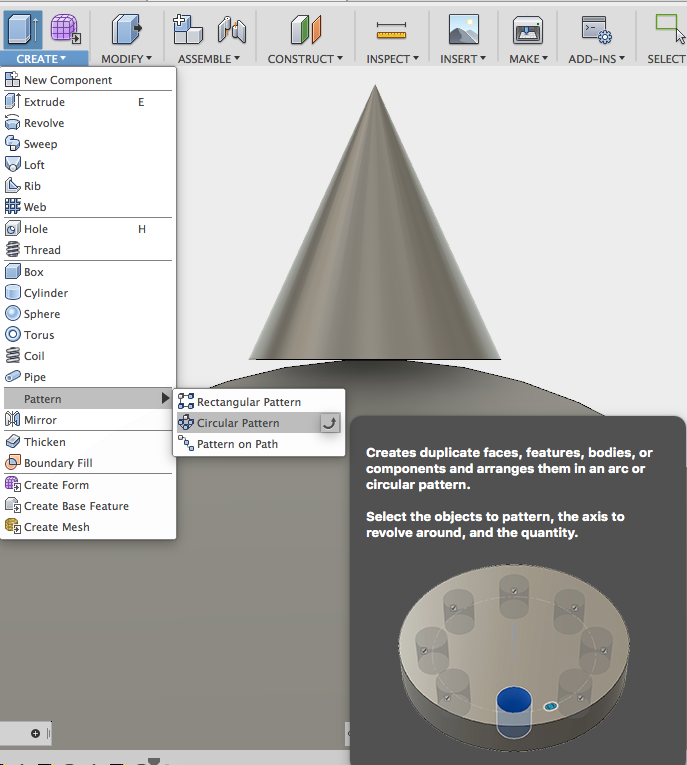Click the Create solid box icon in toolbar

(22, 29)
